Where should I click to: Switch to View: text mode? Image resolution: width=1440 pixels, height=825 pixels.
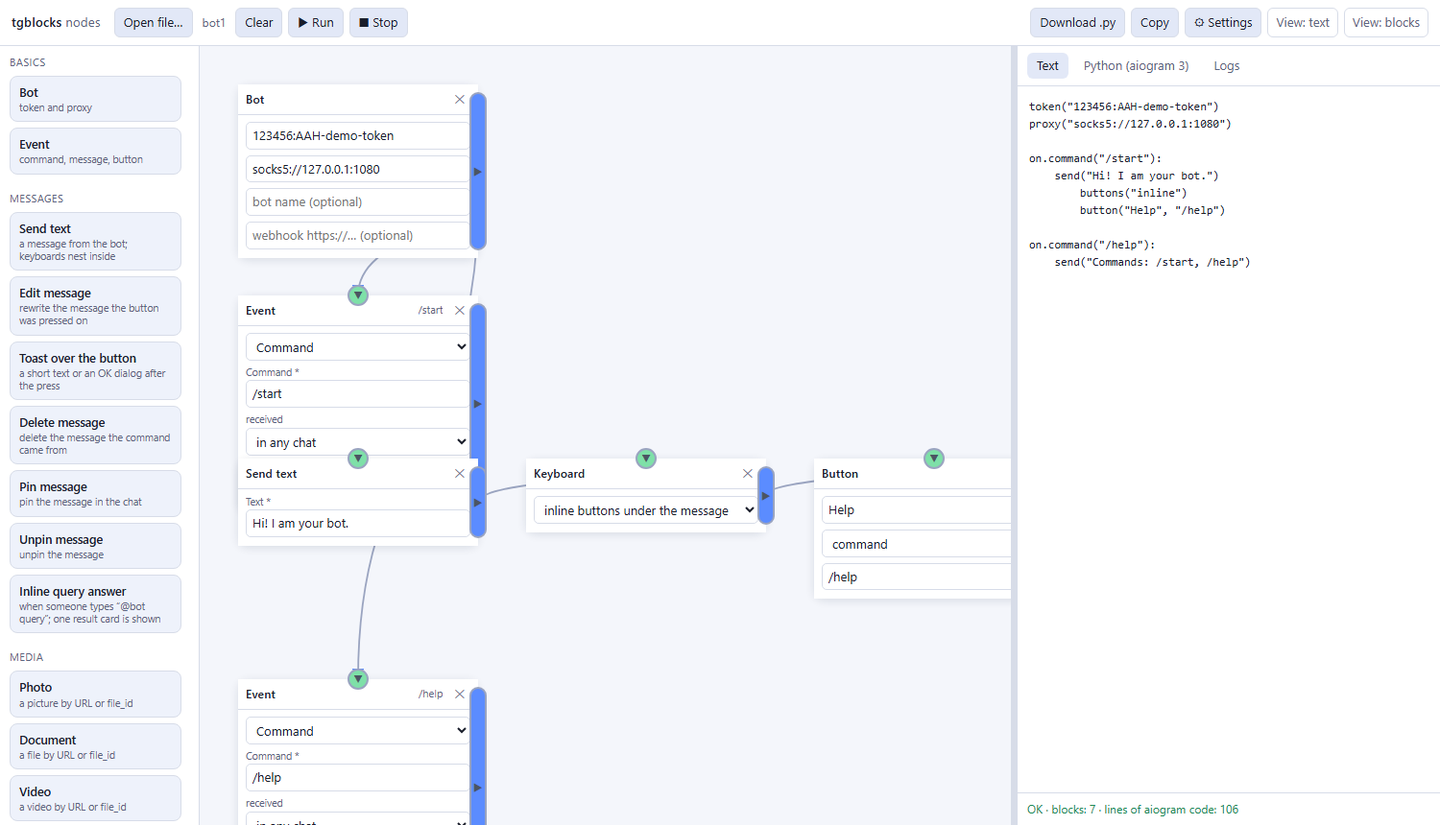click(x=1303, y=23)
